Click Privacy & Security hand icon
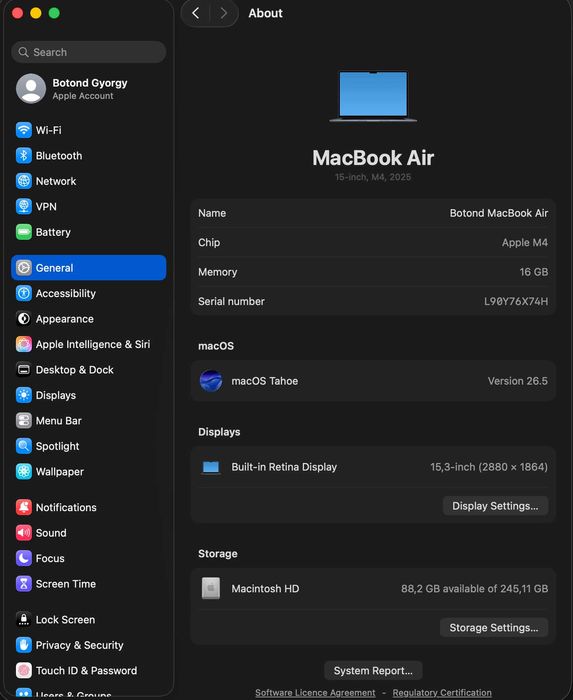Viewport: 573px width, 700px height. point(24,645)
